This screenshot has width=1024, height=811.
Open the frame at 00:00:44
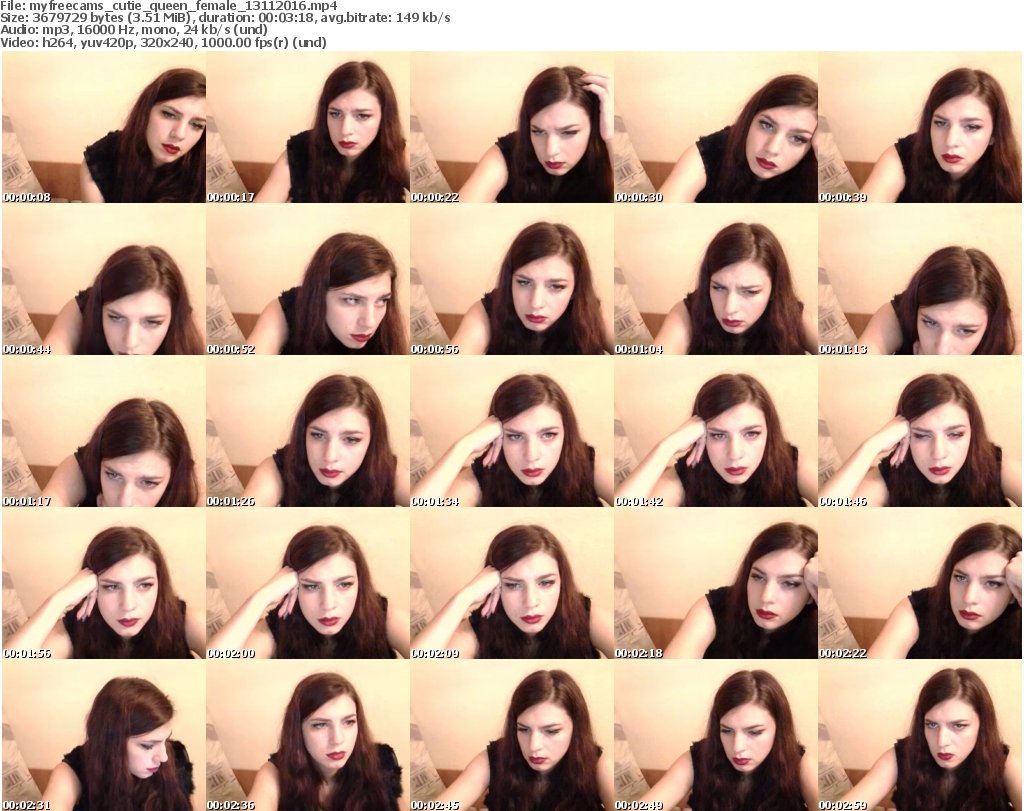pos(104,279)
